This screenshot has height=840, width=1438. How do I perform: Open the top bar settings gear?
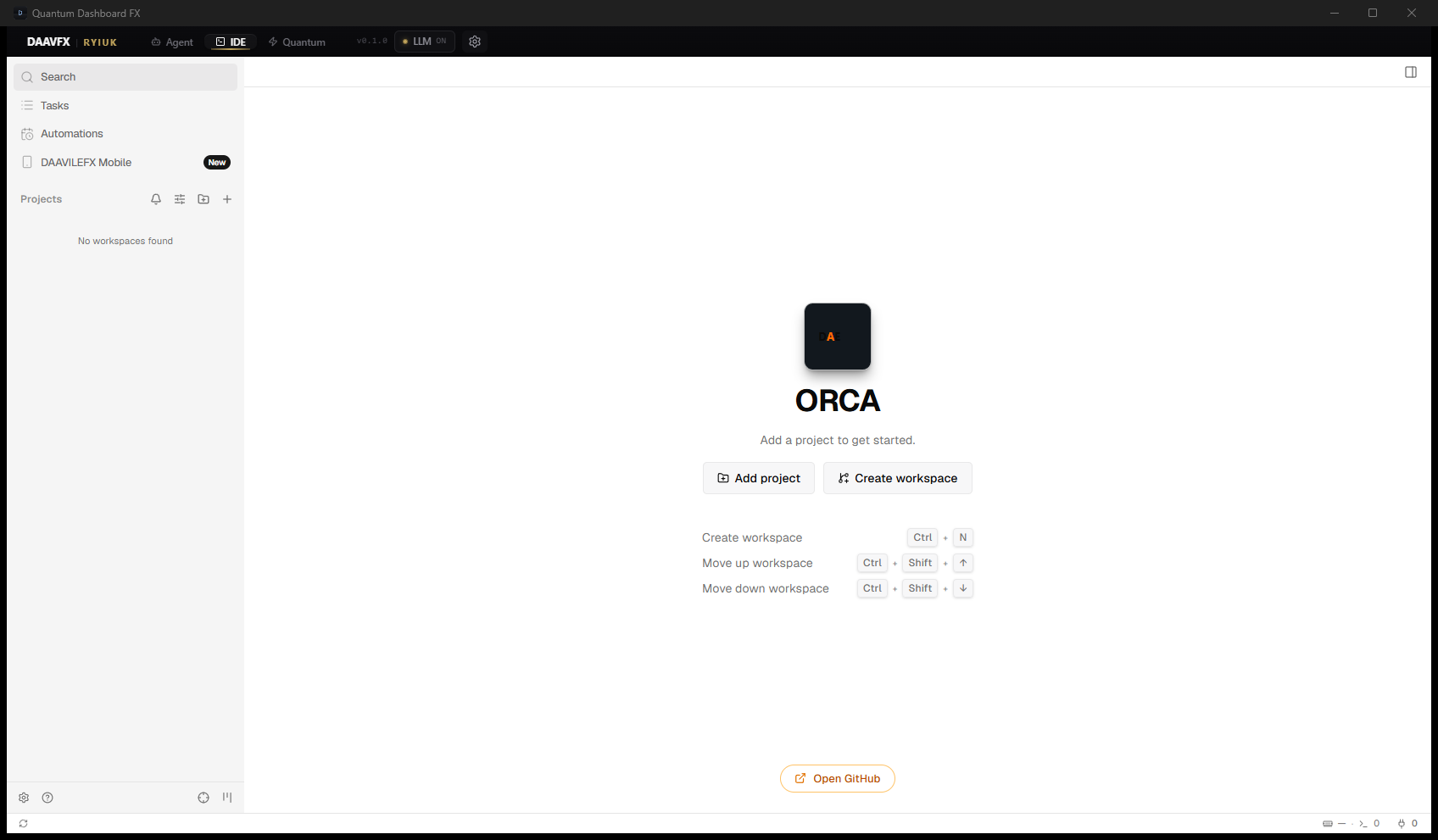(475, 42)
